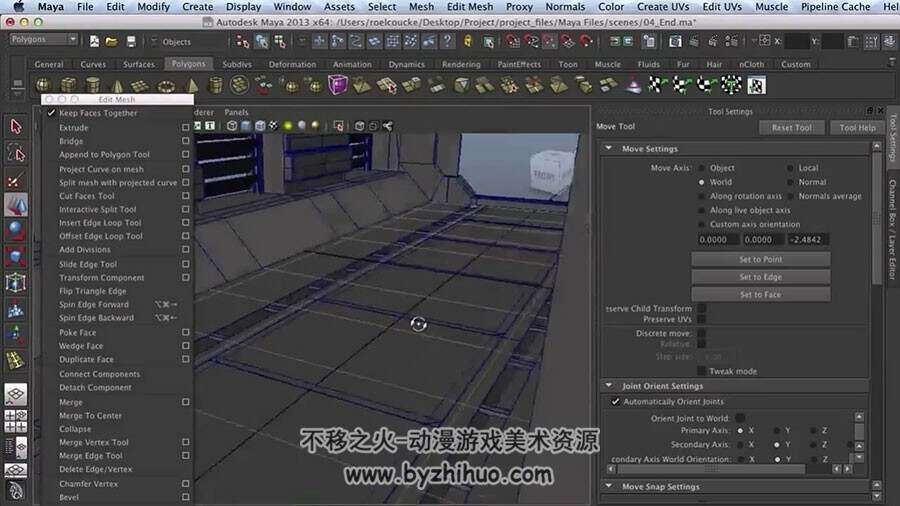Click the custom axis Z value field
The image size is (900, 506).
808,240
